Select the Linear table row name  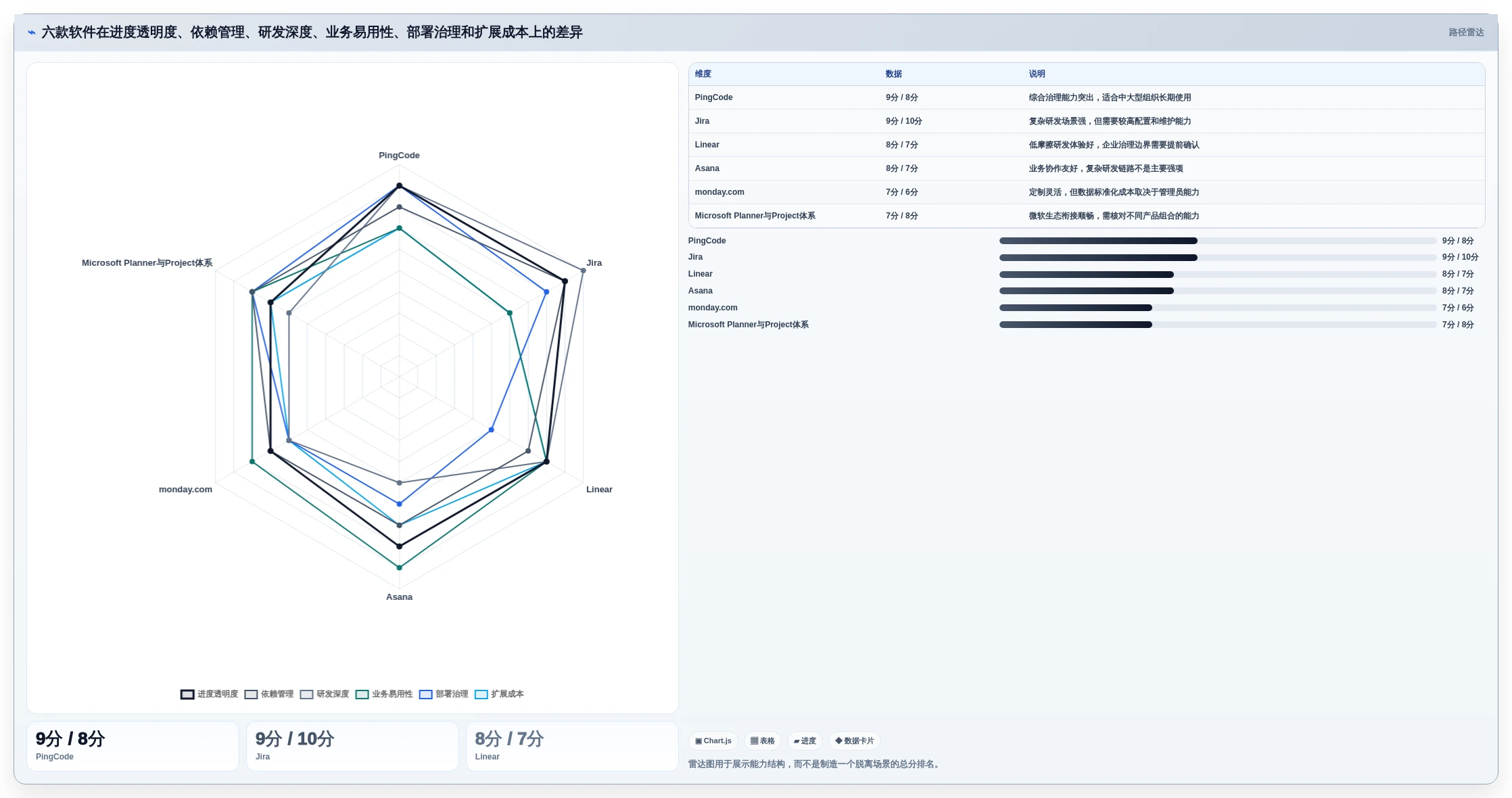click(x=707, y=145)
